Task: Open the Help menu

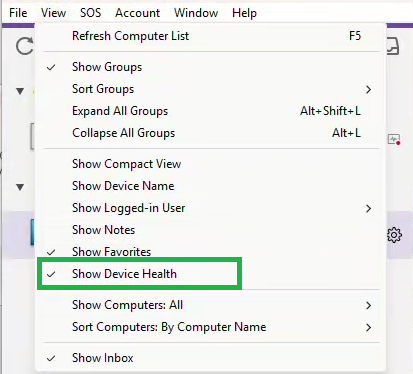Action: (244, 13)
